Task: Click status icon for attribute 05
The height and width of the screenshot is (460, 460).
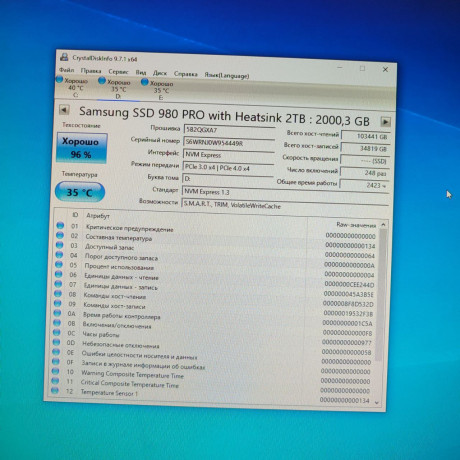Action: tap(59, 264)
